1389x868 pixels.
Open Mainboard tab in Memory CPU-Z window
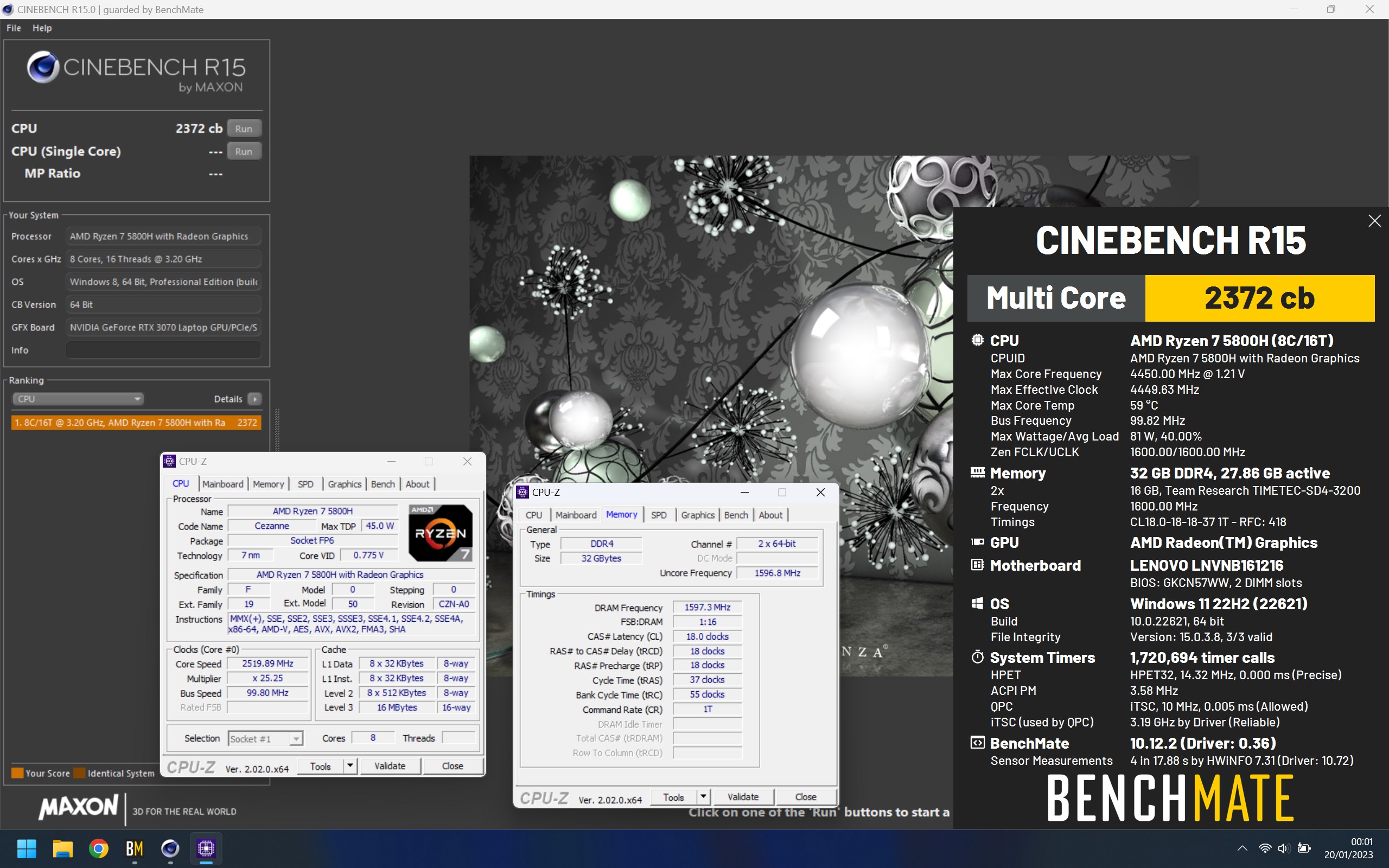point(576,515)
